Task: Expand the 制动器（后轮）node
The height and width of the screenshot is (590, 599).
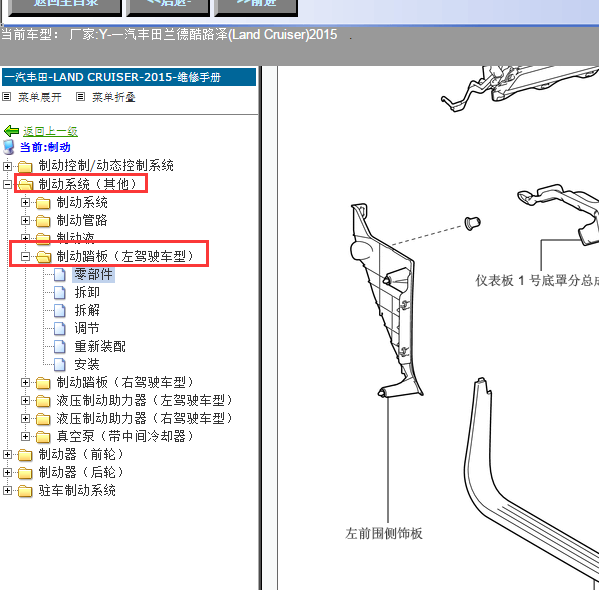Action: pyautogui.click(x=7, y=472)
